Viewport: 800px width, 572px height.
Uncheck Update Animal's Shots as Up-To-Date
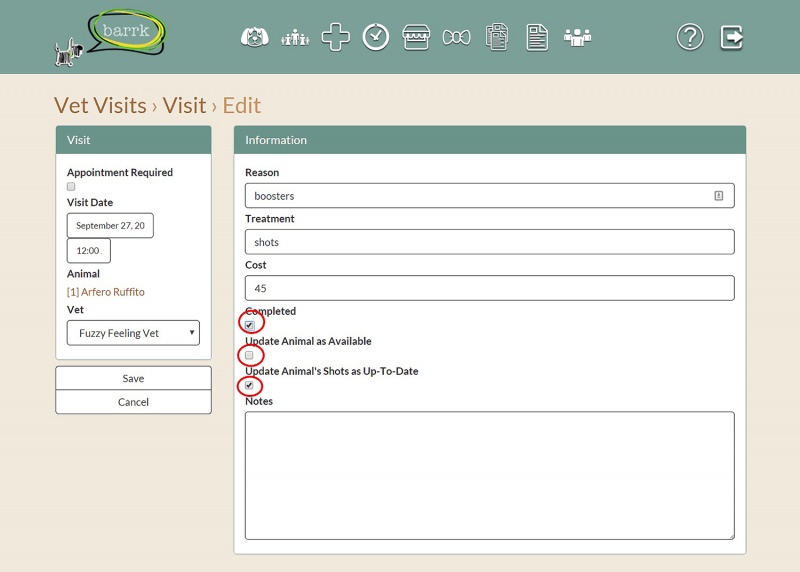(249, 385)
